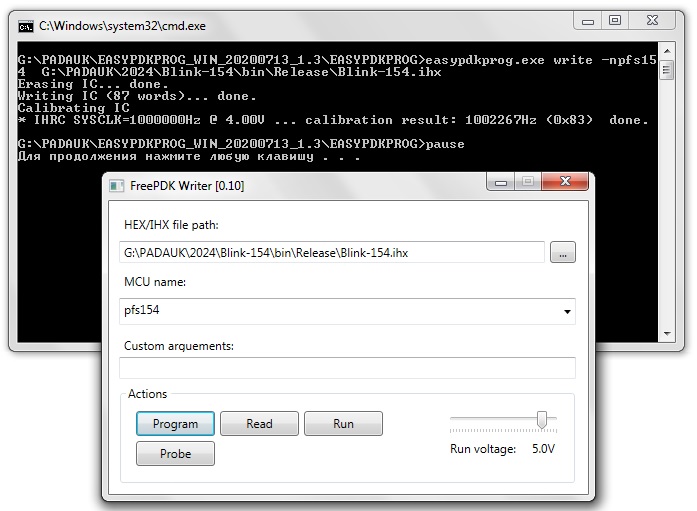Minimize the FreePDK Writer window
The height and width of the screenshot is (511, 697).
[x=500, y=182]
